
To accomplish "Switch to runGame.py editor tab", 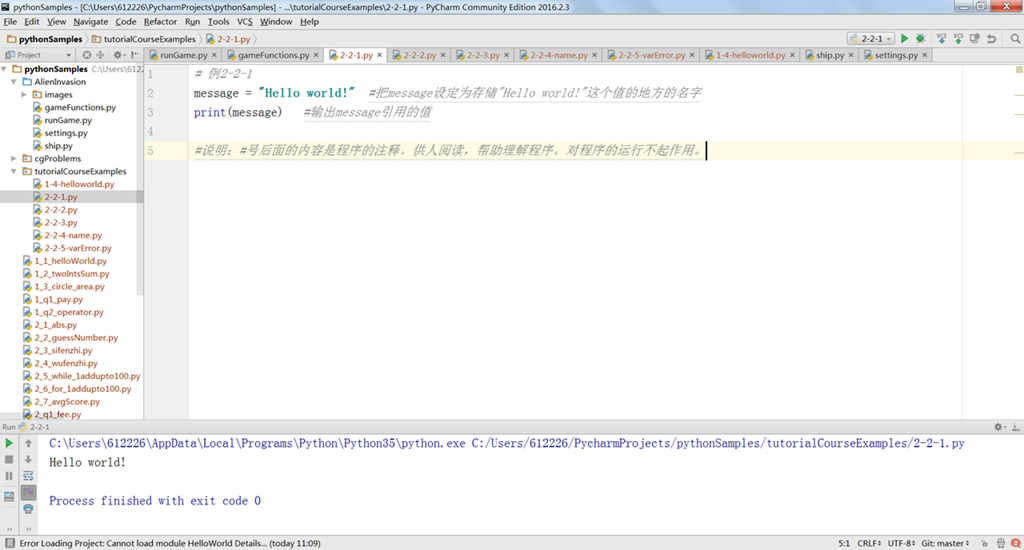I will point(184,55).
